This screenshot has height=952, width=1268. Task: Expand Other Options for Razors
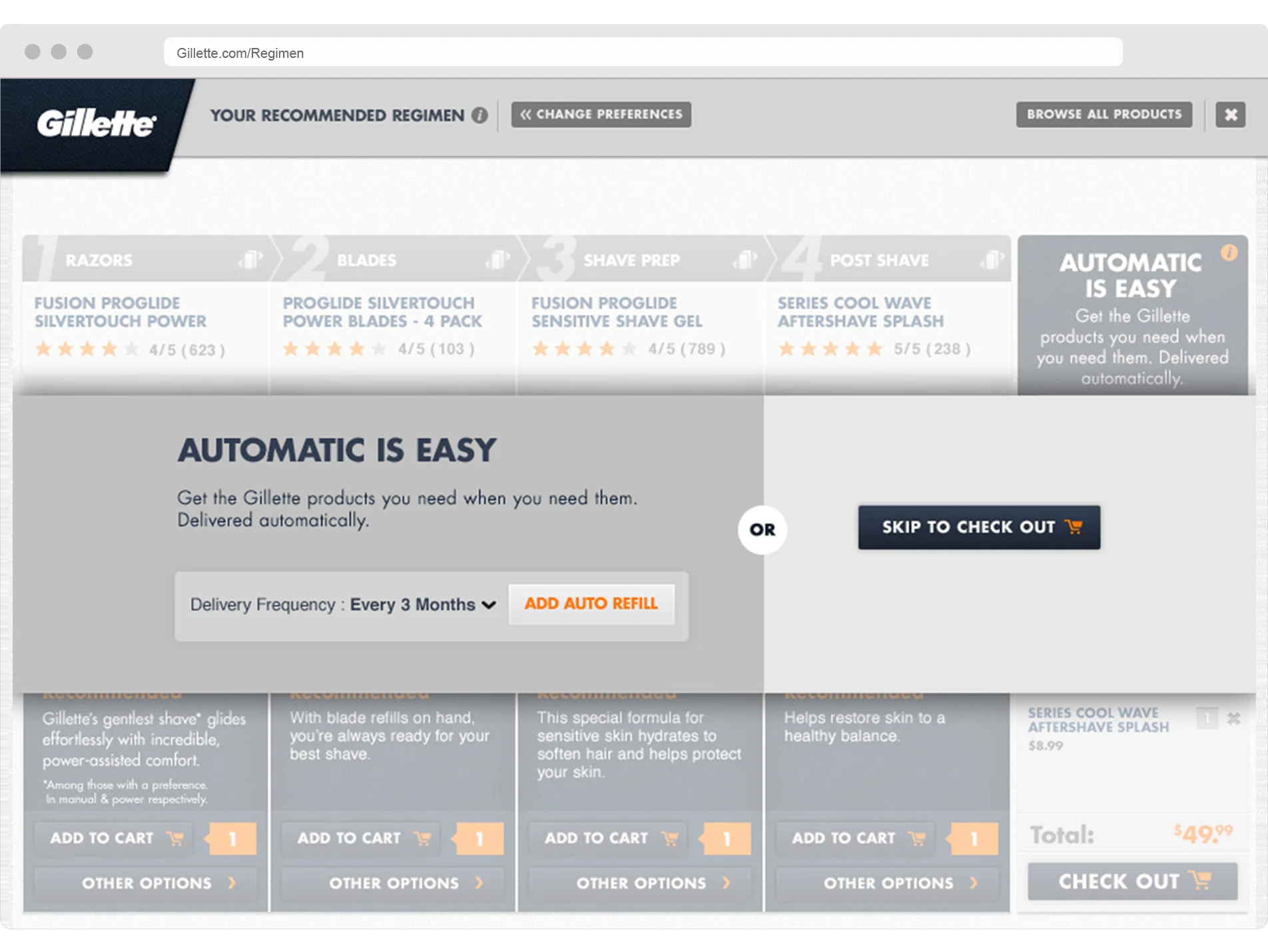pos(146,883)
